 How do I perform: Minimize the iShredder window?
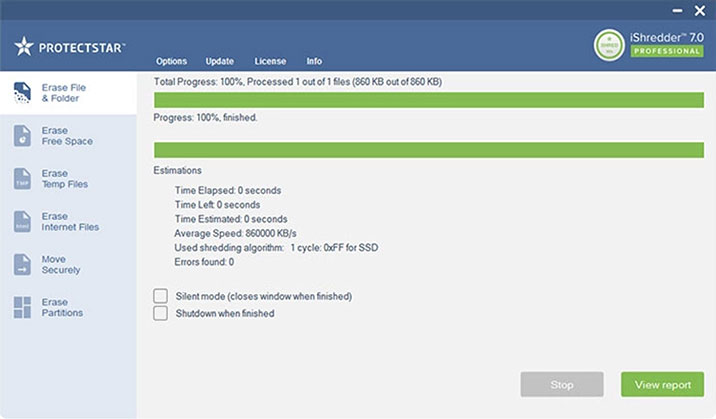tap(677, 10)
